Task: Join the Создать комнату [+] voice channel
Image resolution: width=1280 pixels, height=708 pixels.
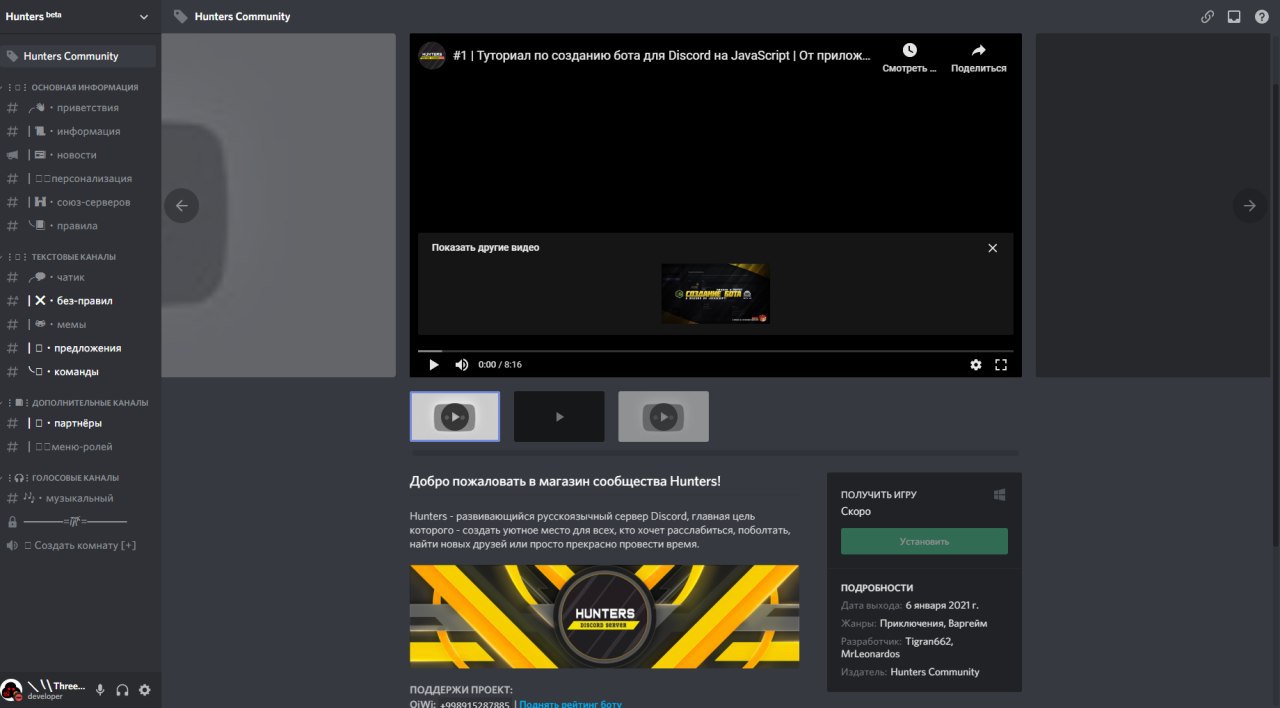Action: 79,545
